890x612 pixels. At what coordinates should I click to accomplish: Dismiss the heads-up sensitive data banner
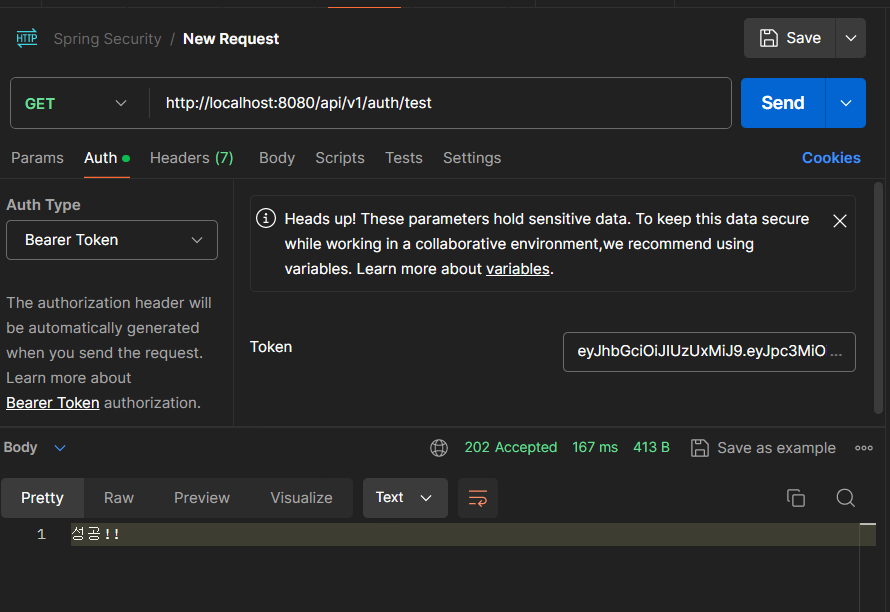point(839,221)
